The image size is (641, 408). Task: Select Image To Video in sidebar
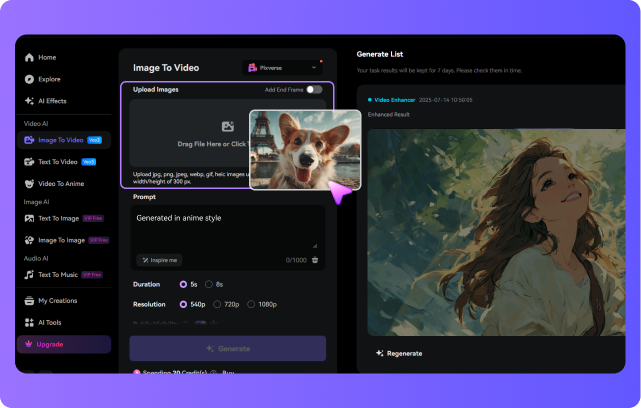tap(64, 140)
